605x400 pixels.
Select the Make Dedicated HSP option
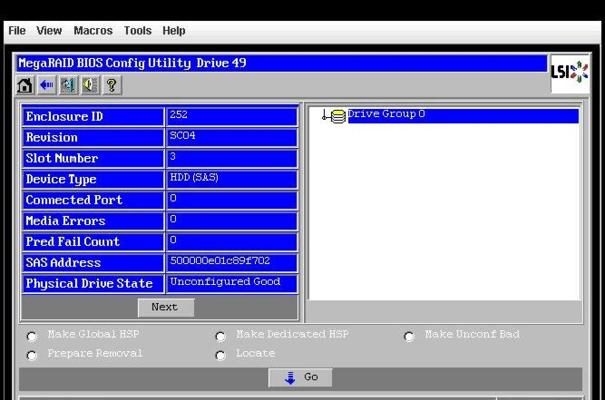pos(220,336)
